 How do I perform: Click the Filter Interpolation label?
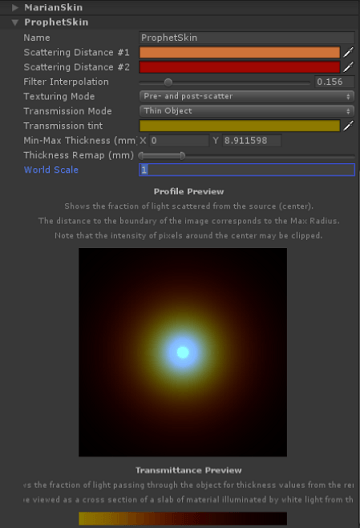click(x=66, y=82)
